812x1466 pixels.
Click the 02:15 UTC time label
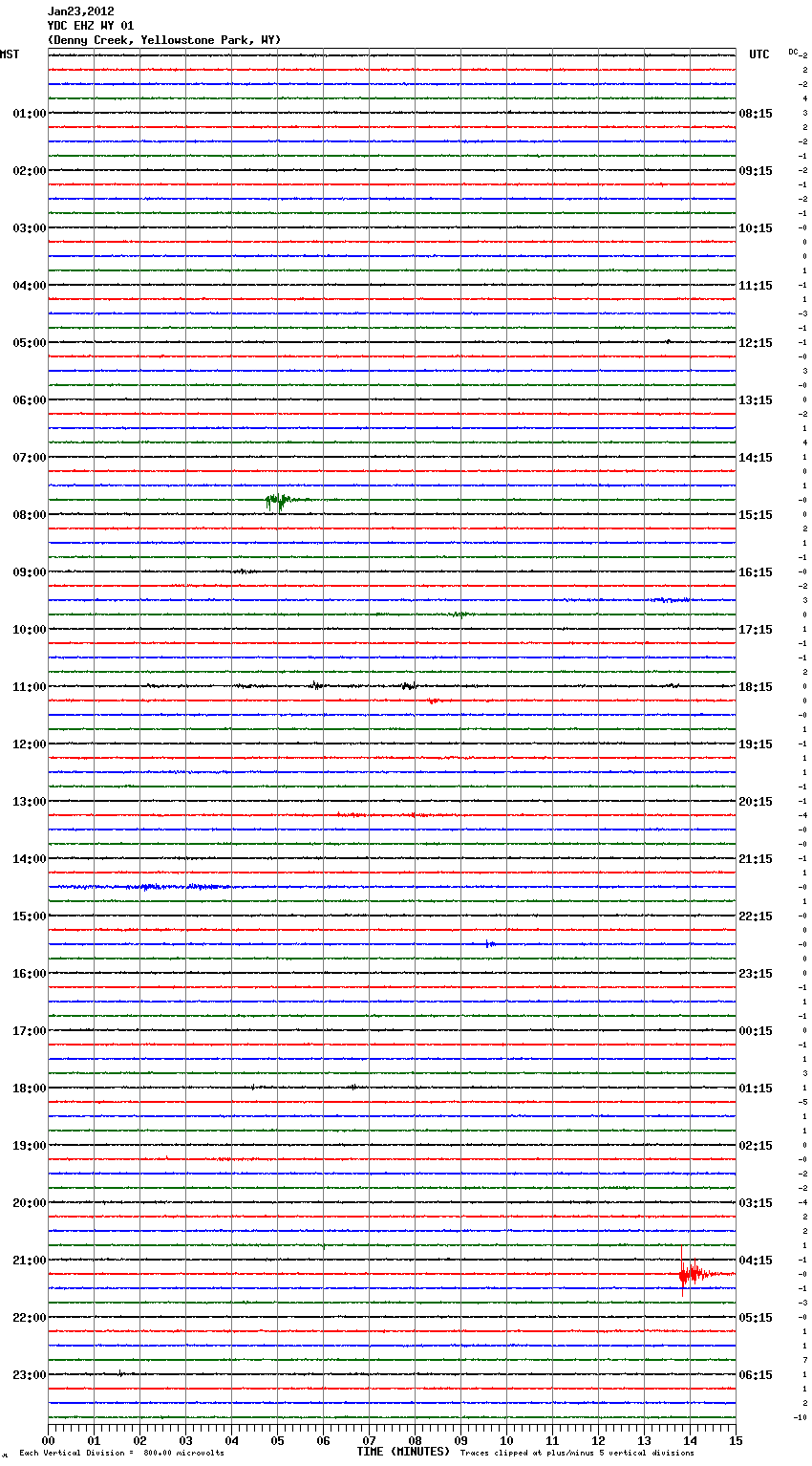[756, 1146]
